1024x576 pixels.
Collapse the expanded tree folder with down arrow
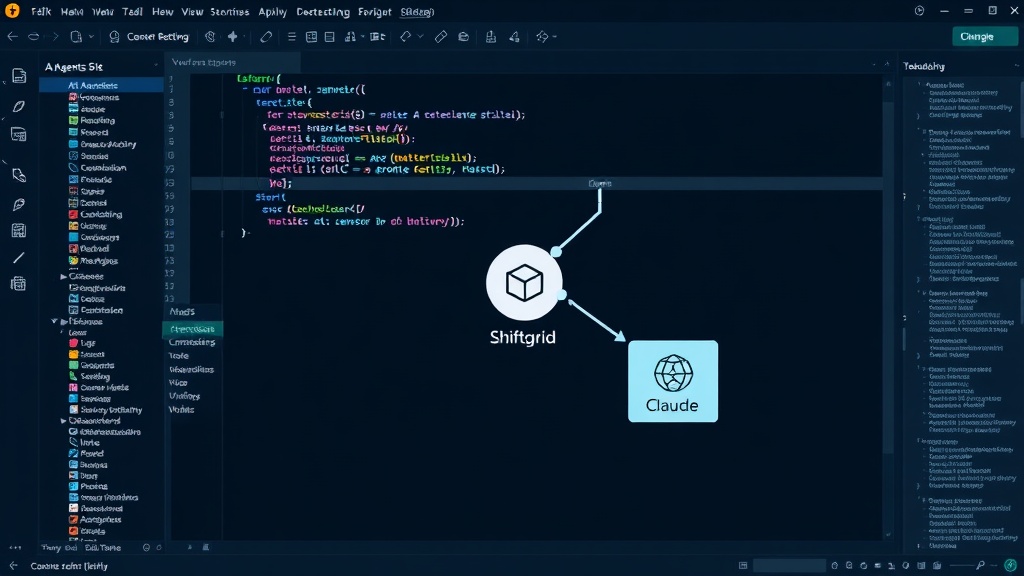(54, 321)
